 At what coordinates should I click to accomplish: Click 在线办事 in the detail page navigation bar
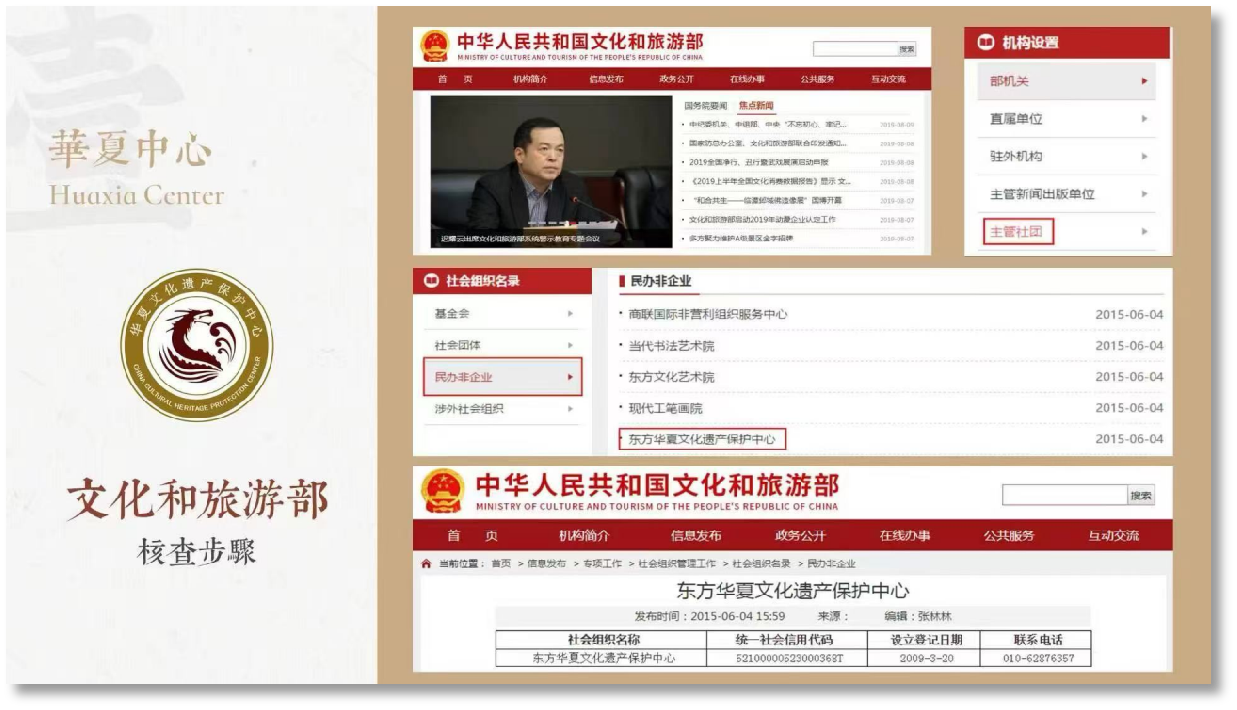tap(905, 536)
